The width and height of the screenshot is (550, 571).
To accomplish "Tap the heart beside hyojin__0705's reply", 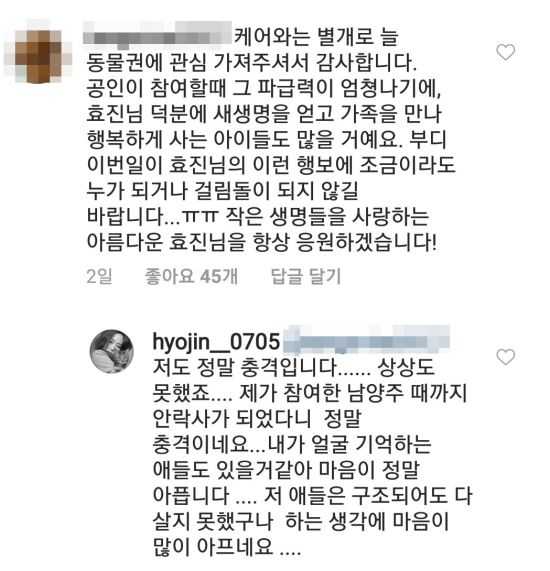I will click(506, 357).
